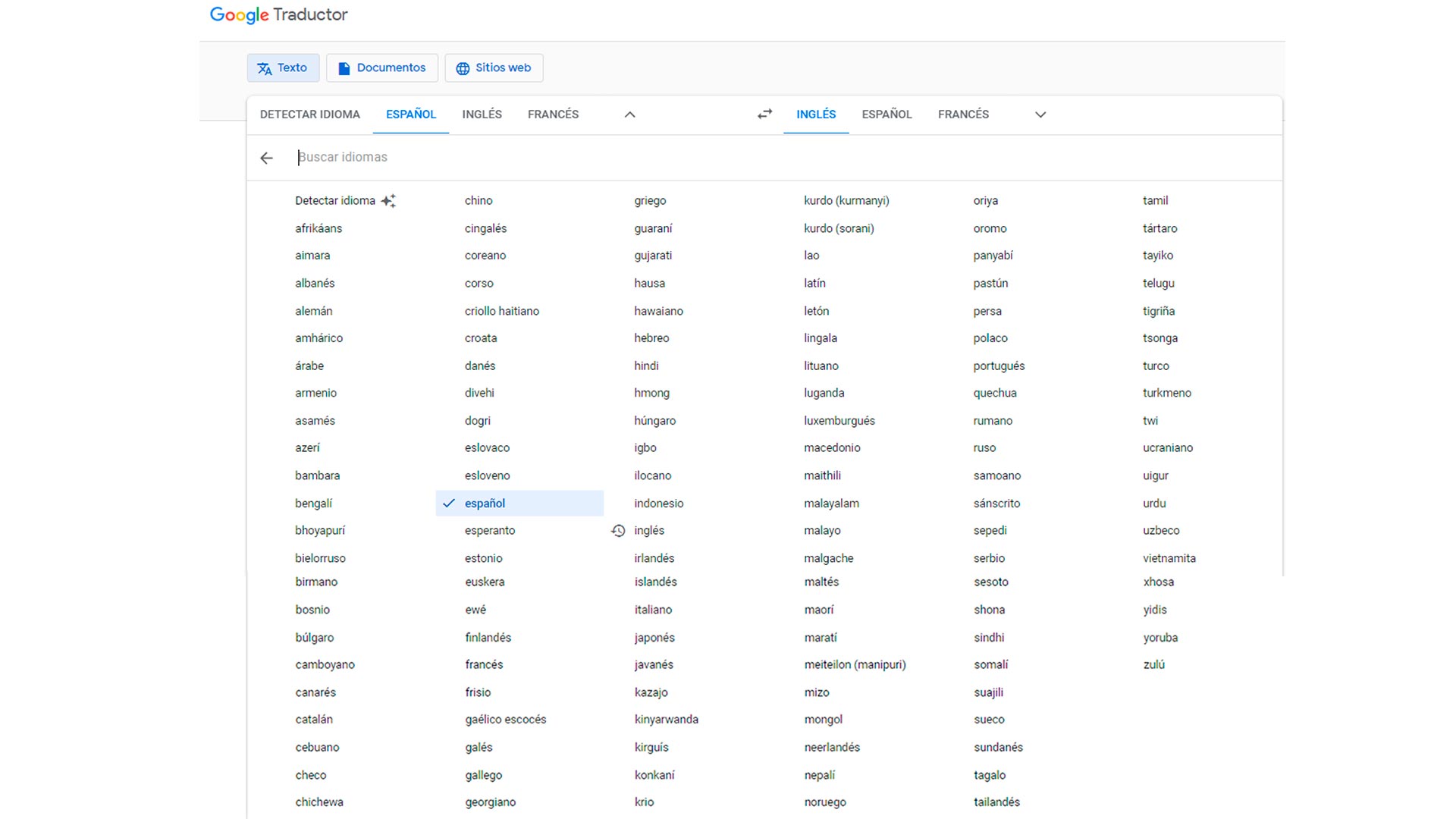Select árabe in the language list

pos(309,366)
